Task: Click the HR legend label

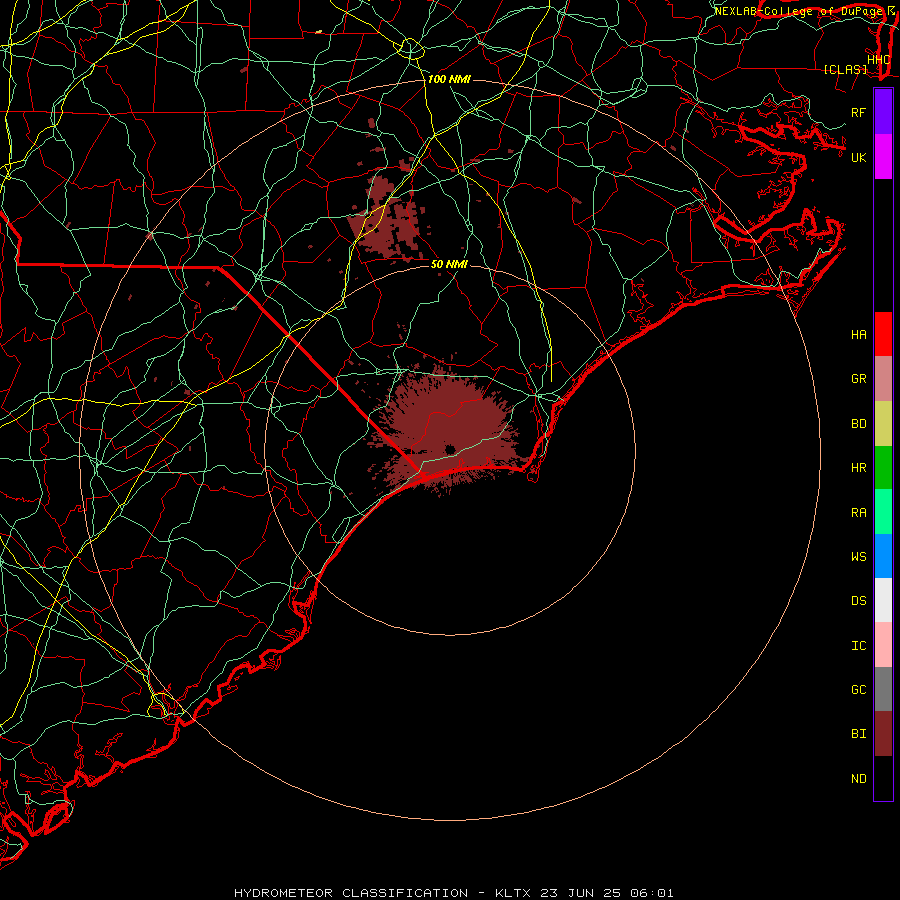Action: point(858,468)
